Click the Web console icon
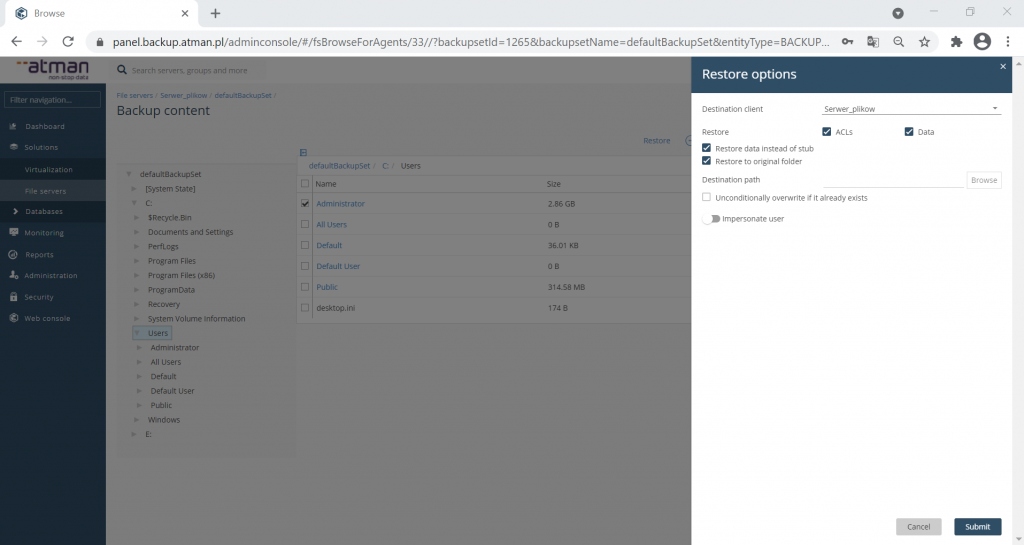The image size is (1024, 545). pos(13,318)
